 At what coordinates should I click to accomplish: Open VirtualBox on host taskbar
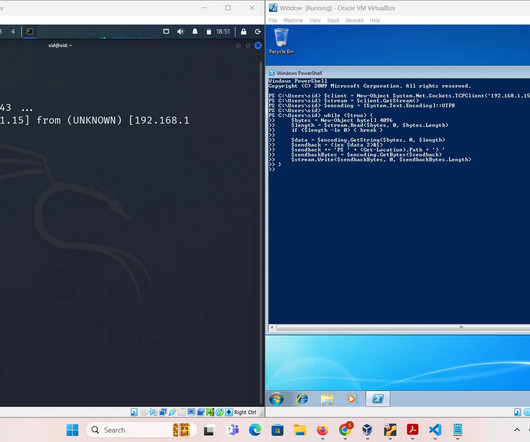pos(367,430)
